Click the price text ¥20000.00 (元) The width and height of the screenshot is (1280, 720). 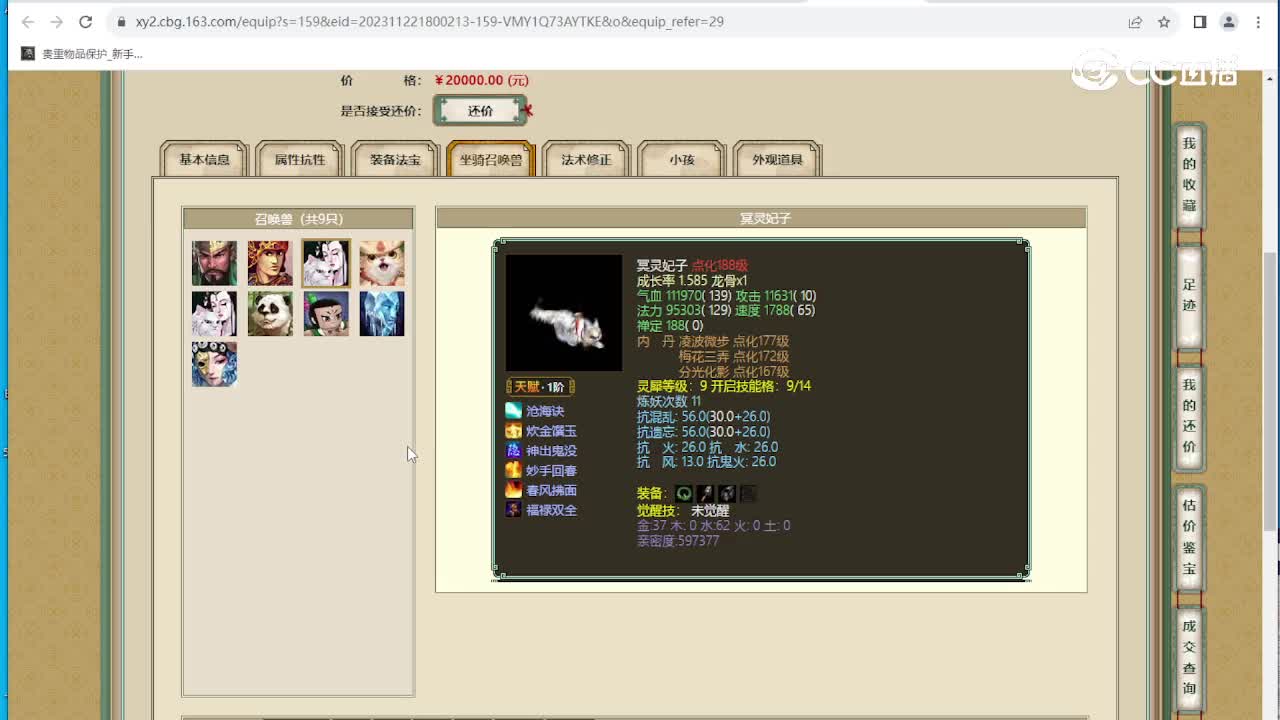point(482,81)
